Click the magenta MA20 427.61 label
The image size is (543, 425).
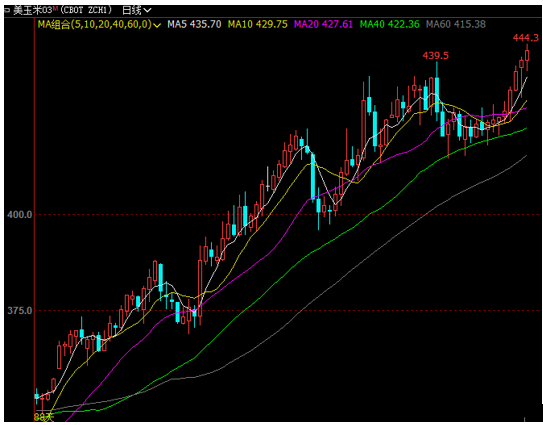click(x=323, y=24)
